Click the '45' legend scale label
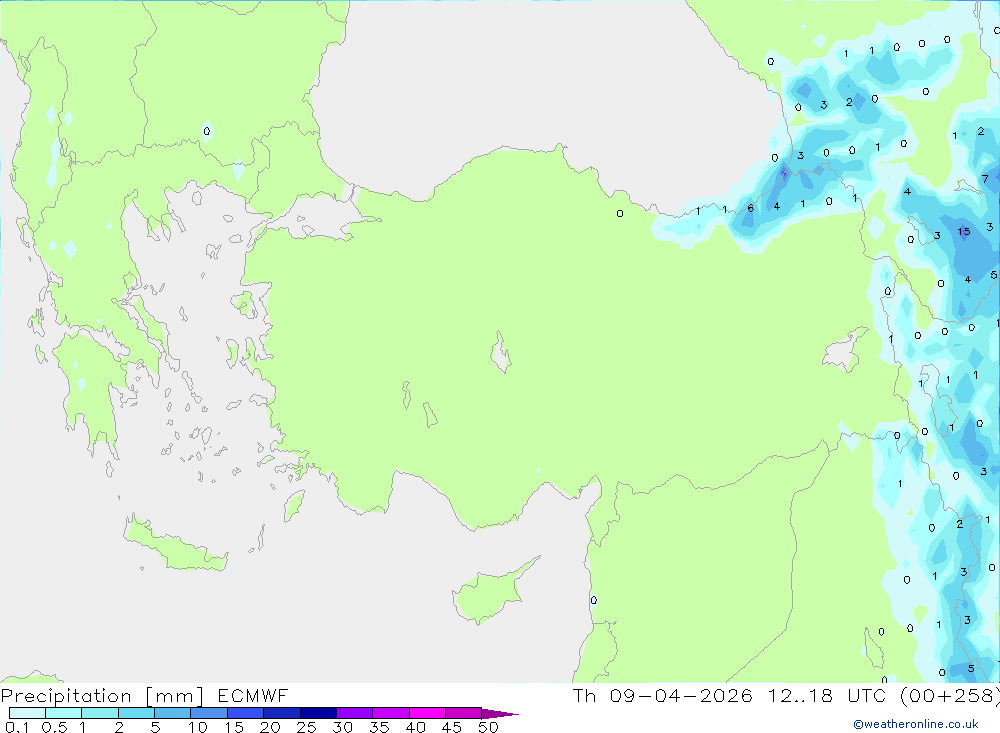The image size is (1000, 733). point(452,727)
